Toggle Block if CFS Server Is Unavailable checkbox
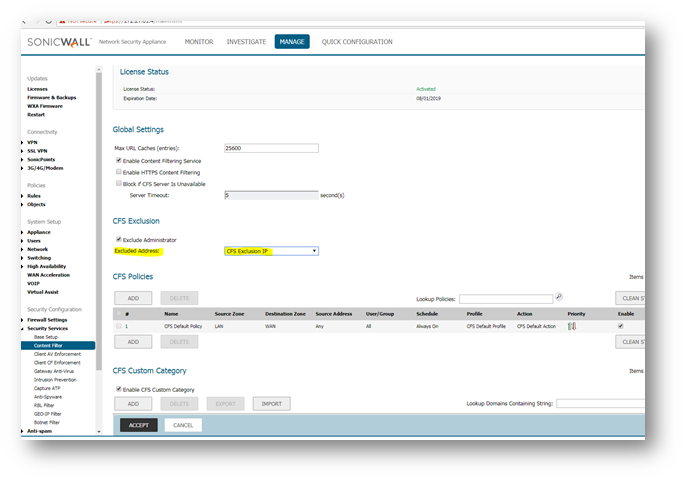Image resolution: width=687 pixels, height=482 pixels. pos(119,183)
